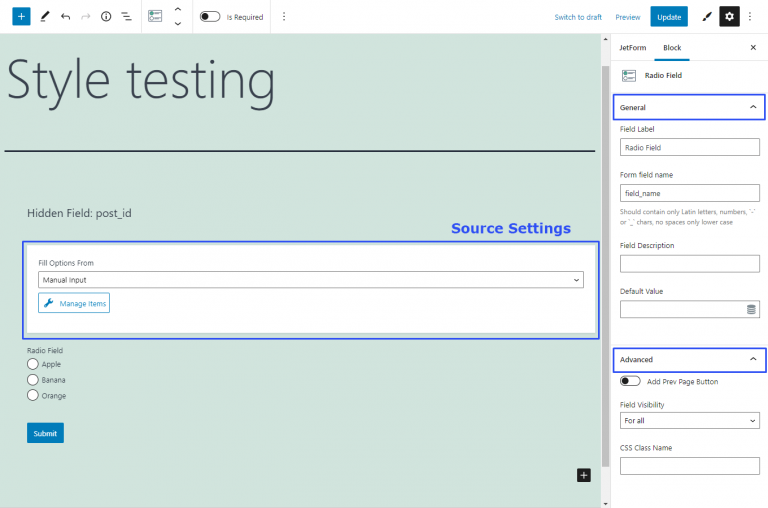Open the settings gear panel

pyautogui.click(x=730, y=17)
